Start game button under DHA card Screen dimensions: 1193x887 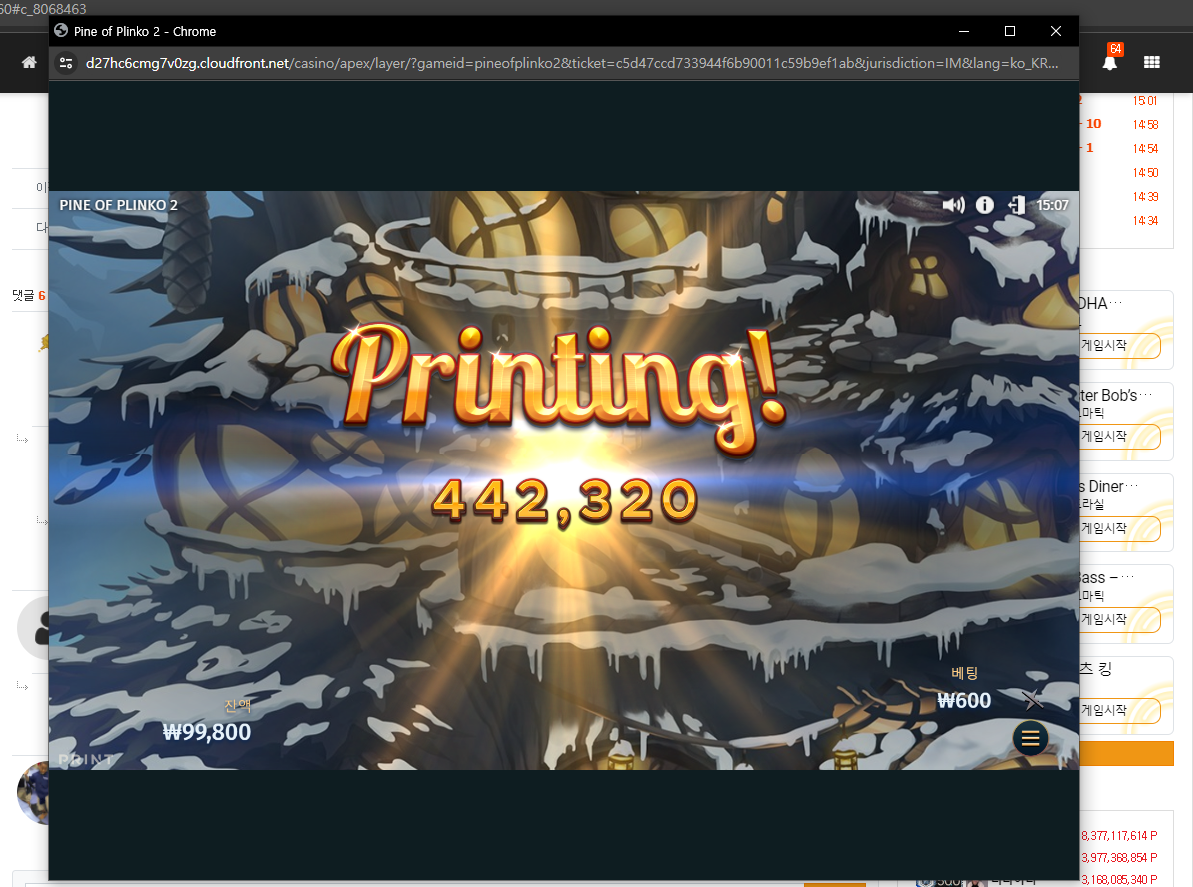[1118, 345]
